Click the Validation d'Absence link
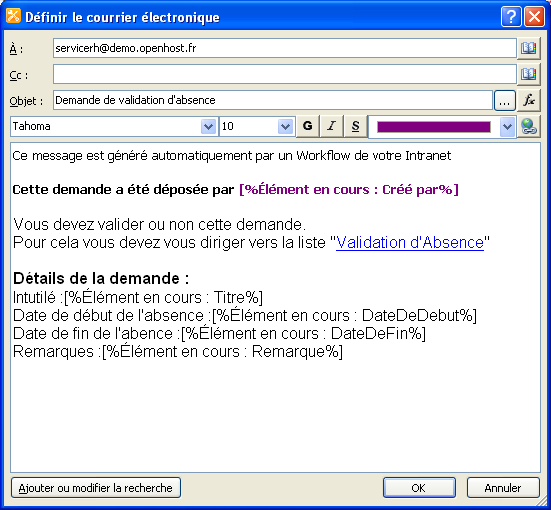The image size is (551, 510). (410, 243)
